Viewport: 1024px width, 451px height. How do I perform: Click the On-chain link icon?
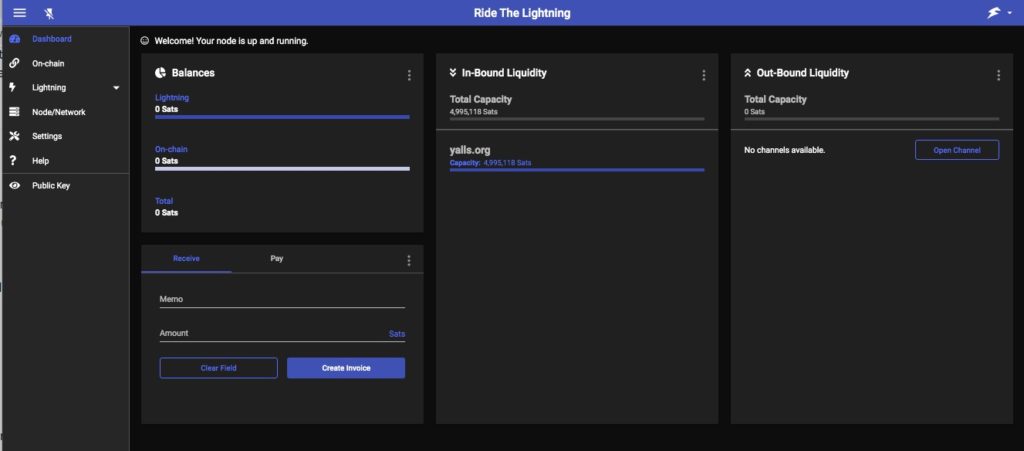tap(14, 63)
